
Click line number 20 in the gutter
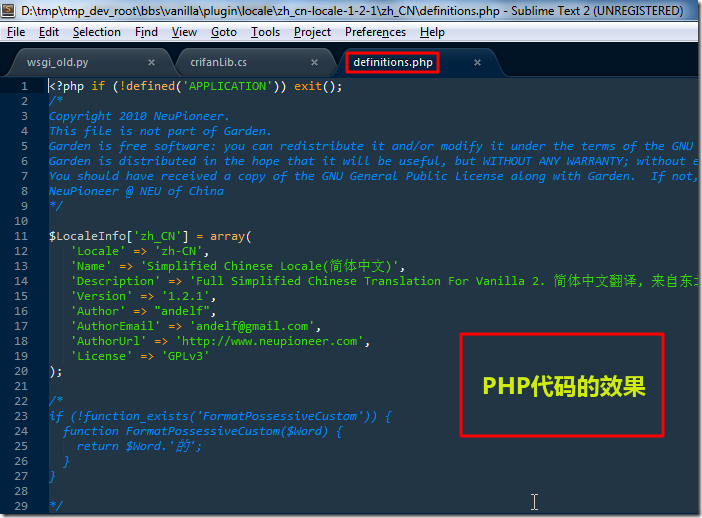coord(21,371)
